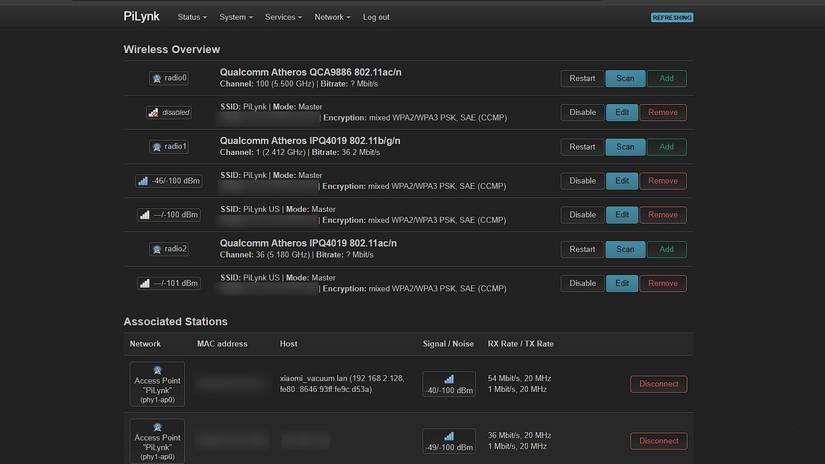Click the Host column header

coord(288,344)
